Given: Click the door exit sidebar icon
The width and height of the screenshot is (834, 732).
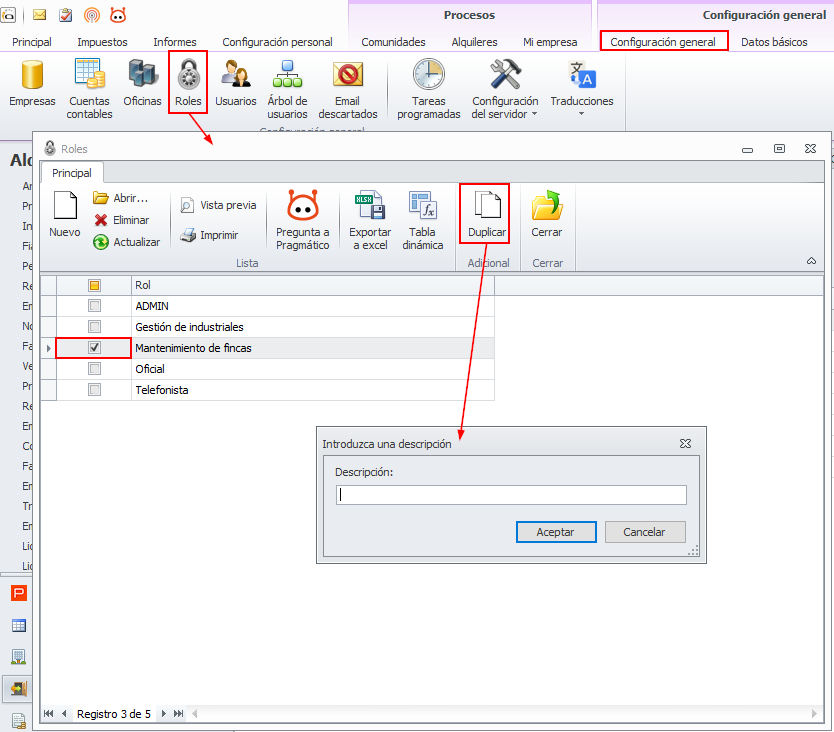Looking at the screenshot, I should pos(19,689).
